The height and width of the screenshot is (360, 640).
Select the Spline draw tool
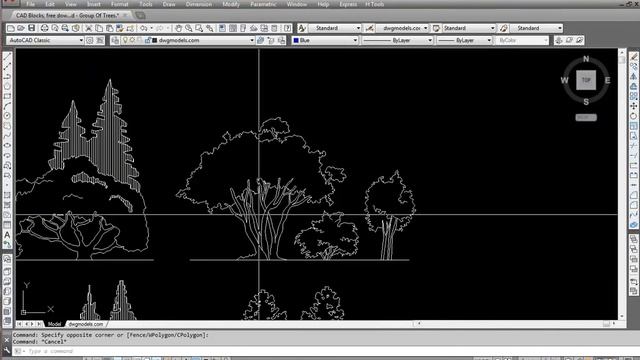[7, 136]
